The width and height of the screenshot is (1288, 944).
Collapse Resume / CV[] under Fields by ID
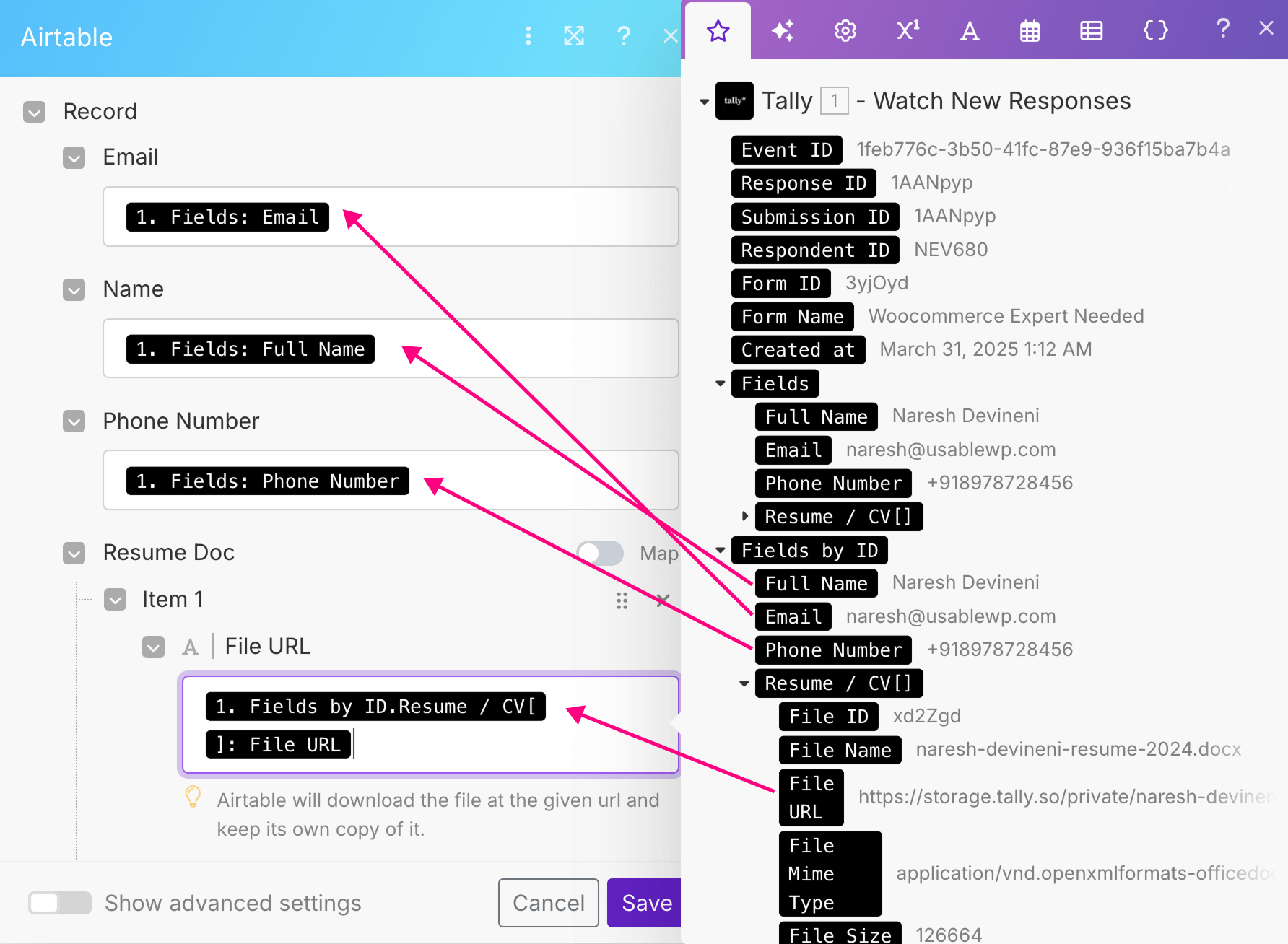pos(744,683)
